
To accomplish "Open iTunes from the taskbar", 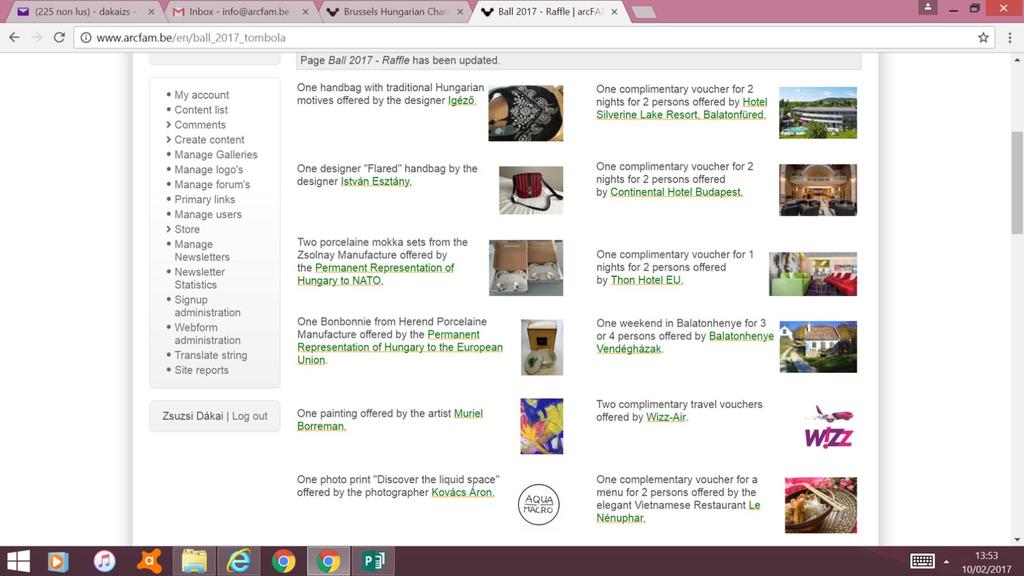I will click(104, 561).
